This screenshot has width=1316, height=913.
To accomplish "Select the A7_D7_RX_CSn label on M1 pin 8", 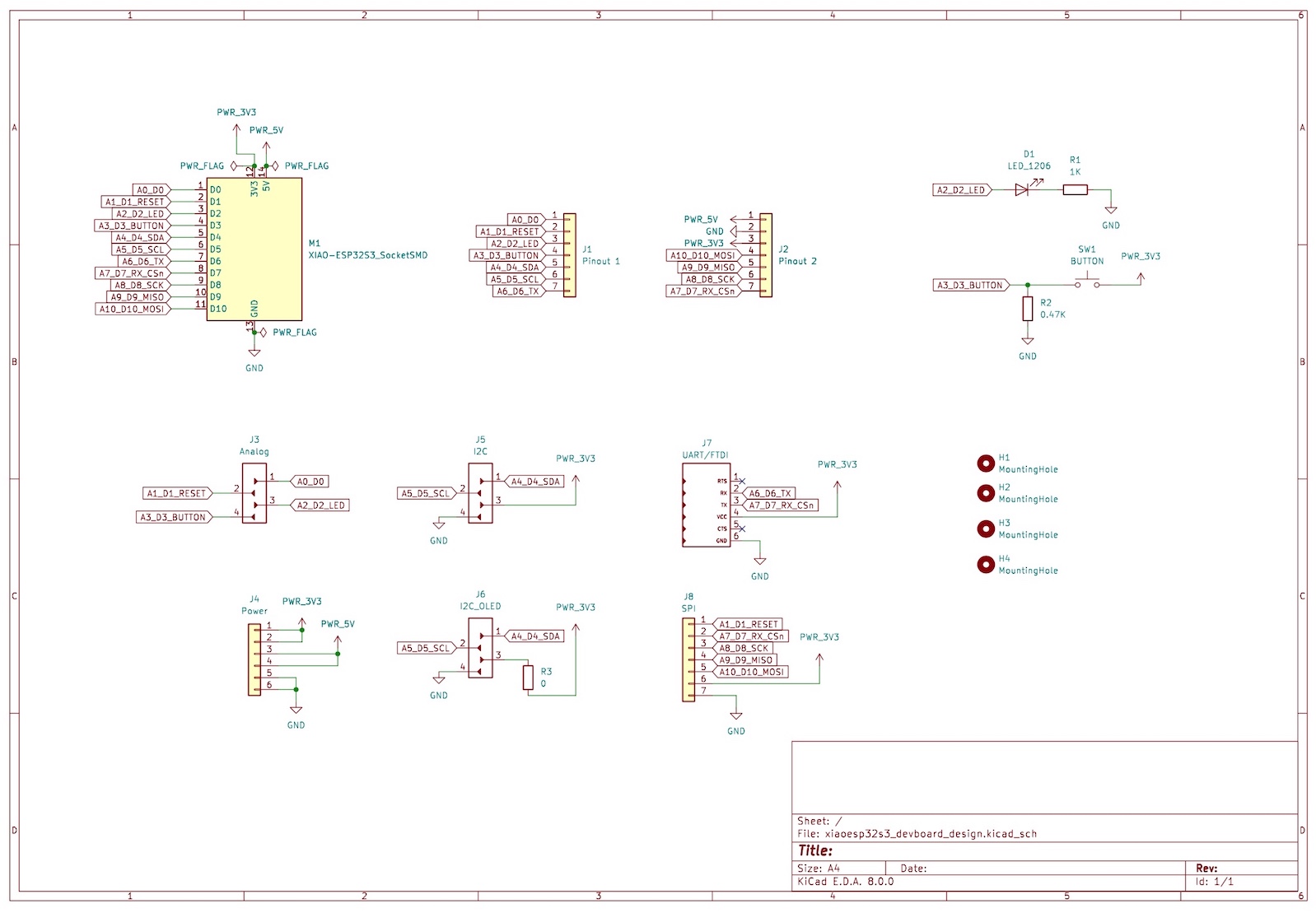I will [x=133, y=273].
